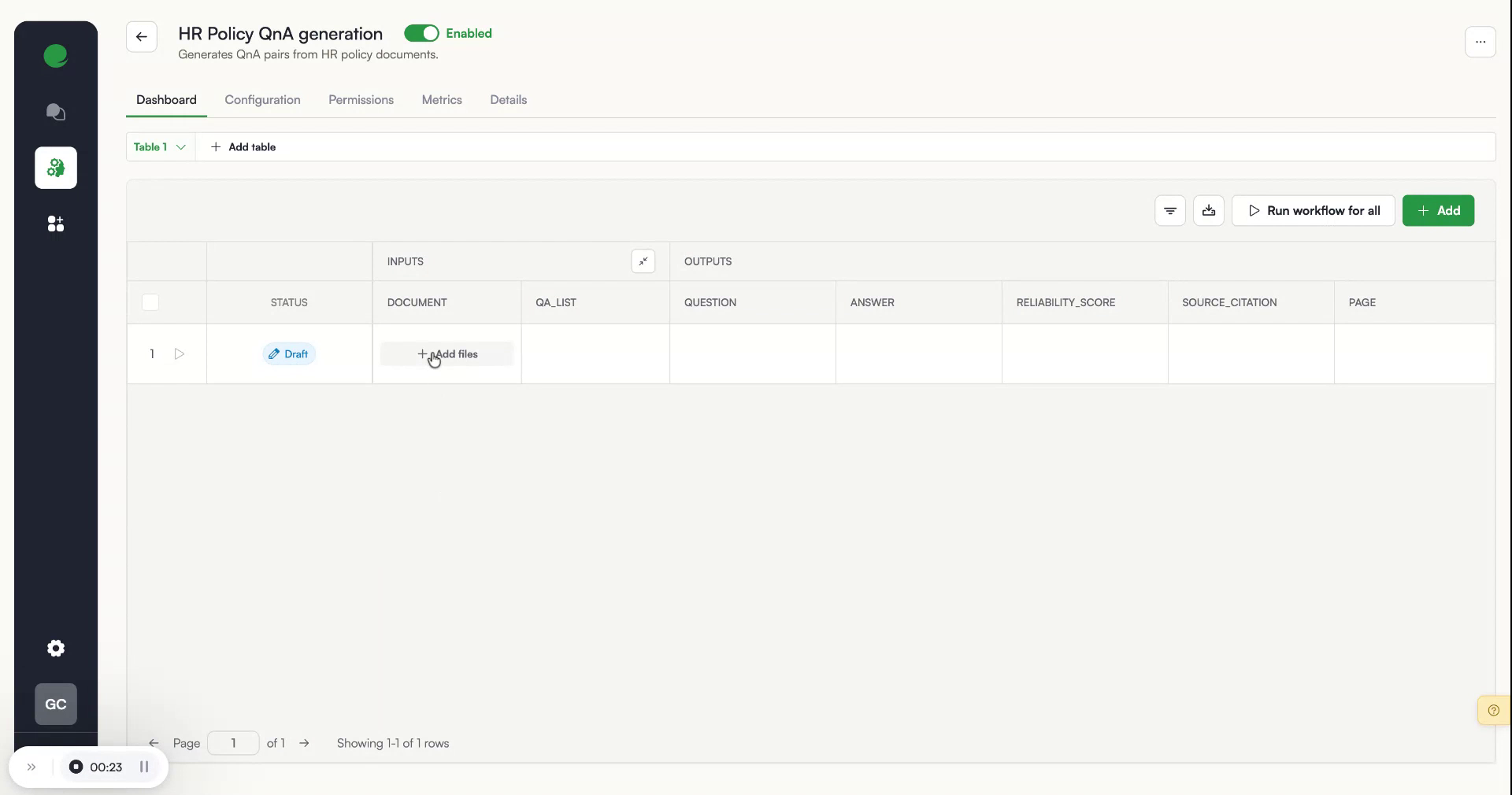Collapse the INPUTS column group
This screenshot has width=1512, height=795.
643,261
